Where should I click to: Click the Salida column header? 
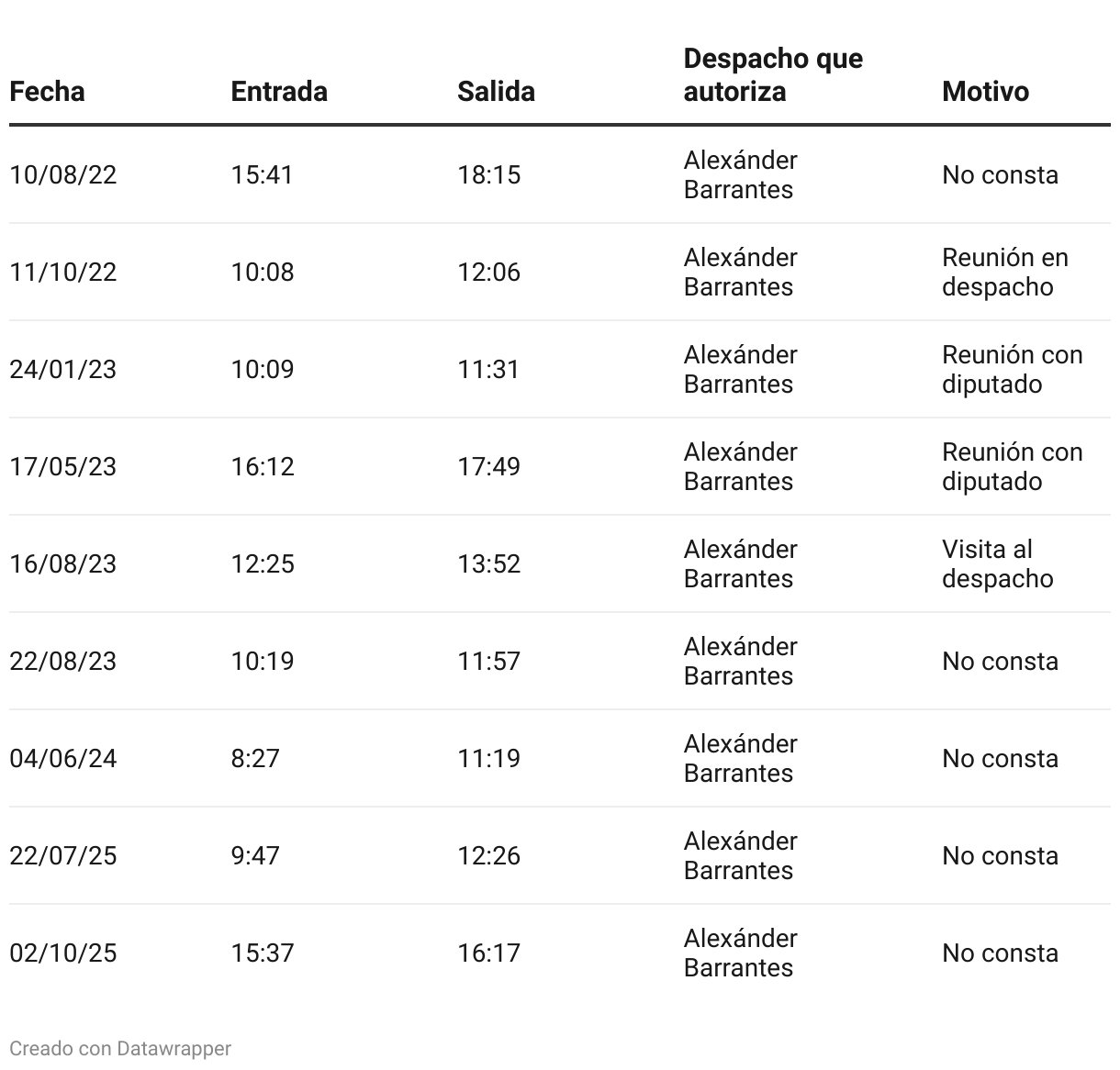pos(496,91)
